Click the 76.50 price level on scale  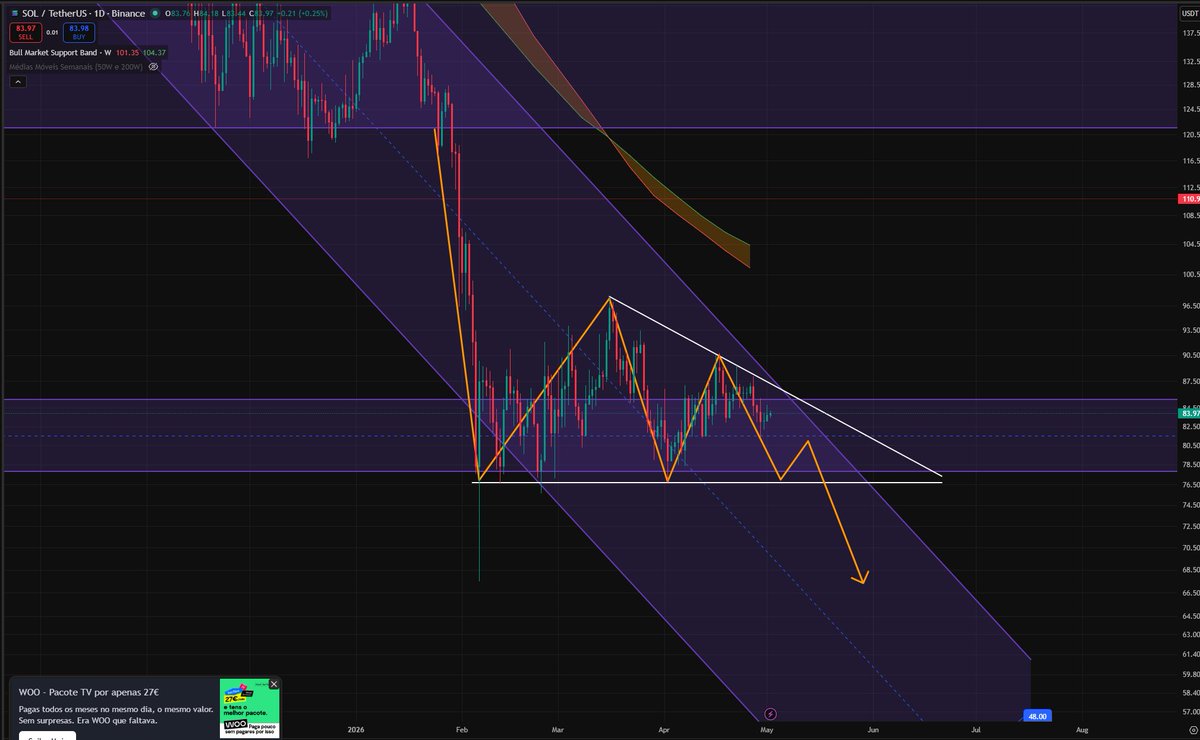pos(1190,485)
